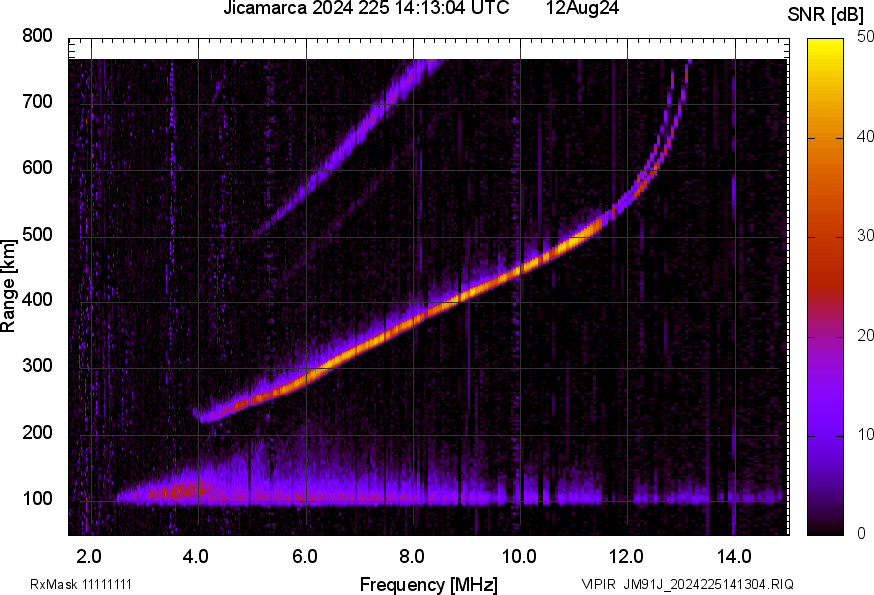Click the x-axis tick label '2.0'
The image size is (874, 595).
click(89, 557)
